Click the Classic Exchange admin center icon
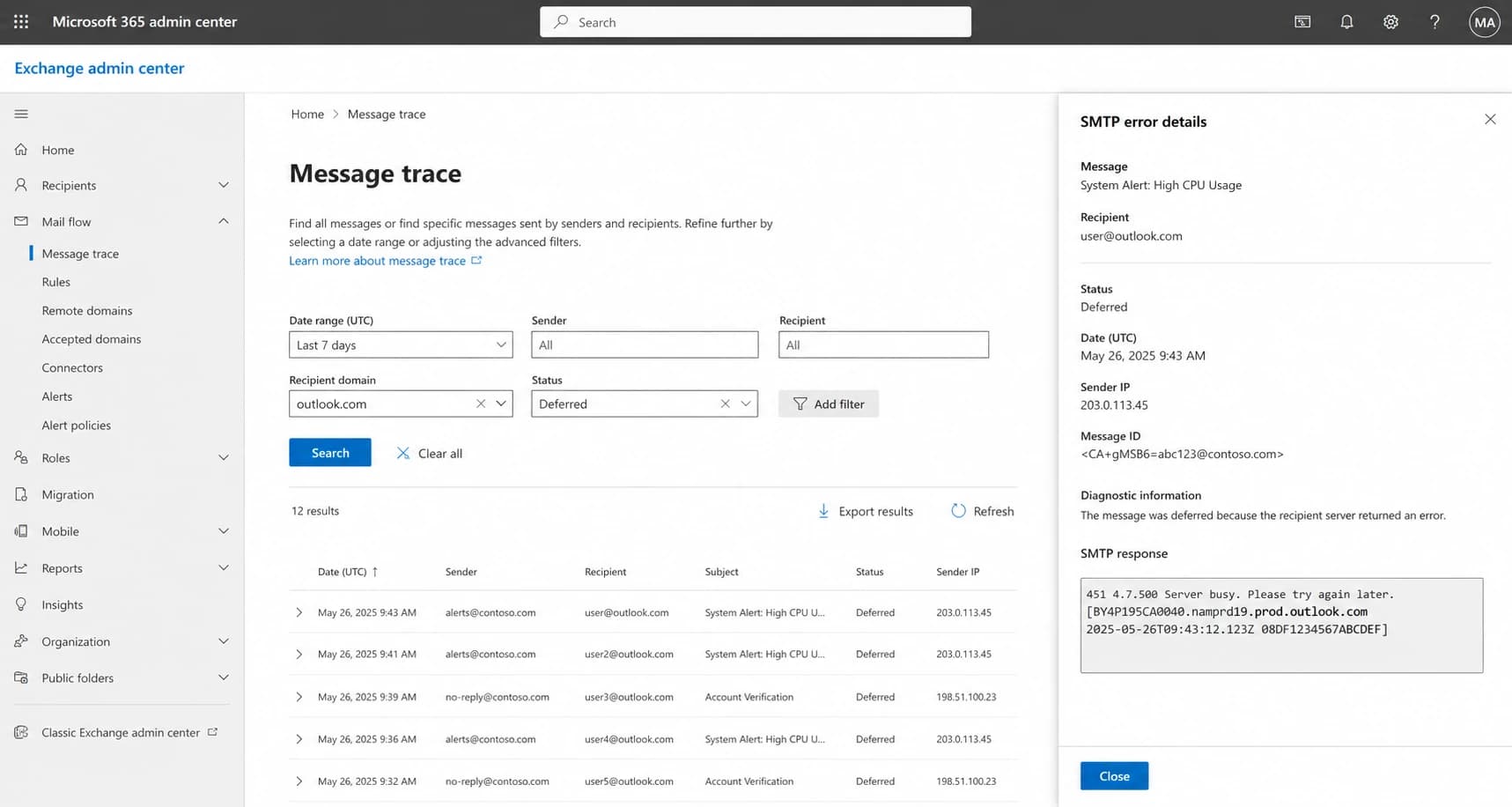The image size is (1512, 807). coord(21,732)
